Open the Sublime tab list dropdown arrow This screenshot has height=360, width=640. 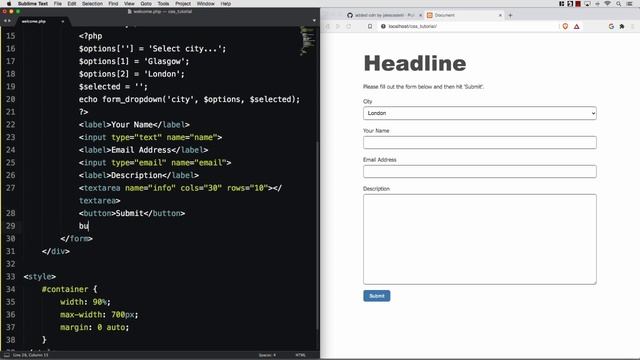click(x=314, y=20)
